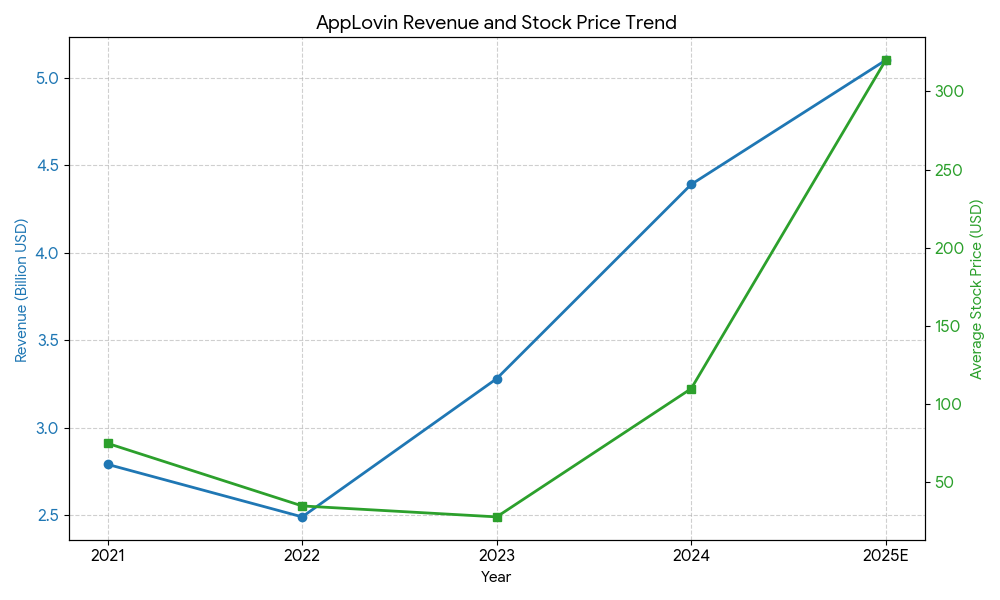Click the 2025E peak data point
This screenshot has height=600, width=1000.
coord(886,61)
